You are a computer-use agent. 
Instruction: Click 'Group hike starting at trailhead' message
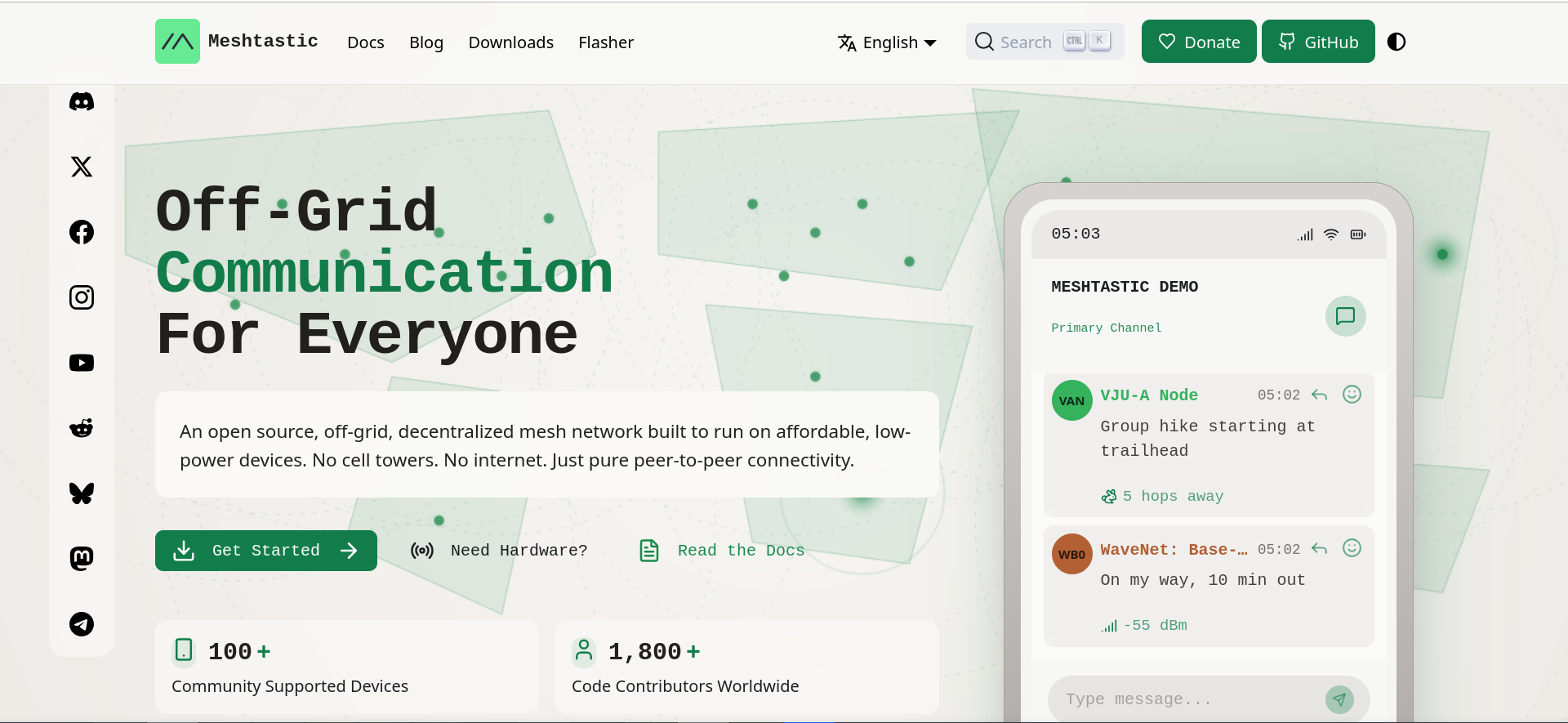coord(1208,439)
